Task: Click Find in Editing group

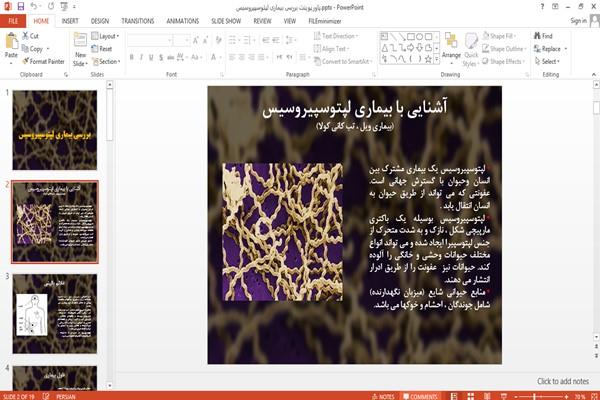Action: (544, 36)
